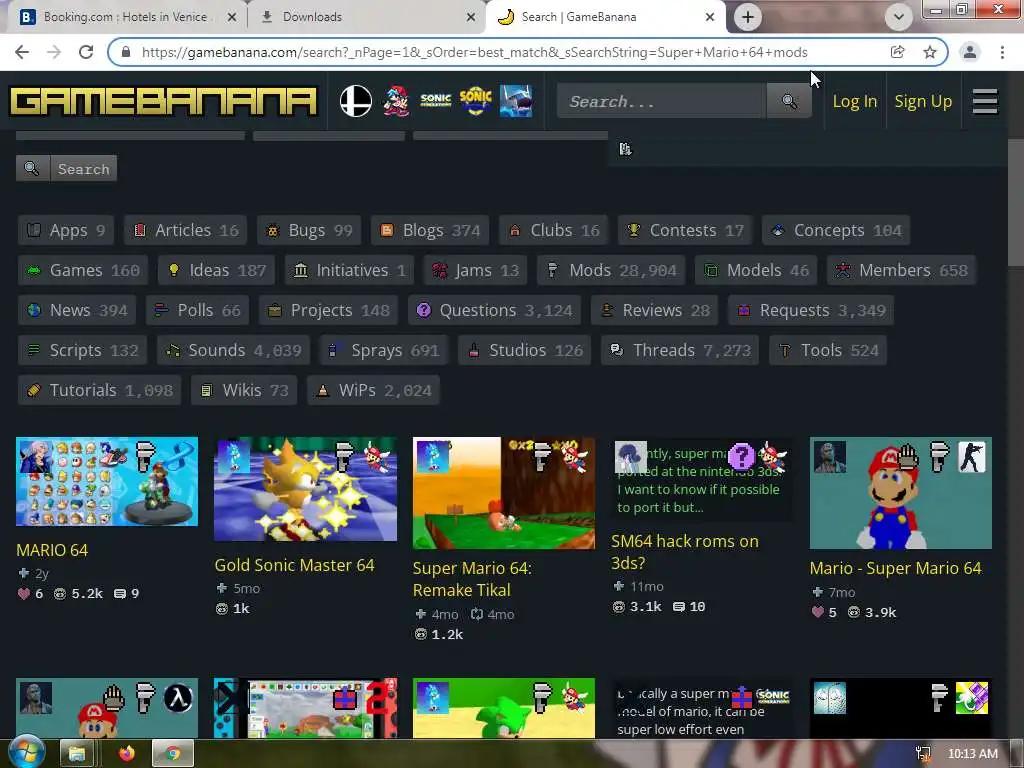Image resolution: width=1024 pixels, height=768 pixels.
Task: Reload the page with browser refresh icon
Action: (86, 52)
